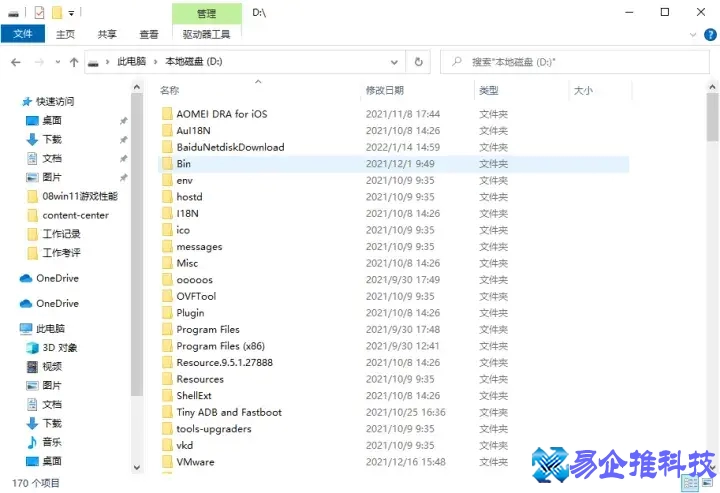Click the env folder icon
Image resolution: width=720 pixels, height=493 pixels.
167,180
